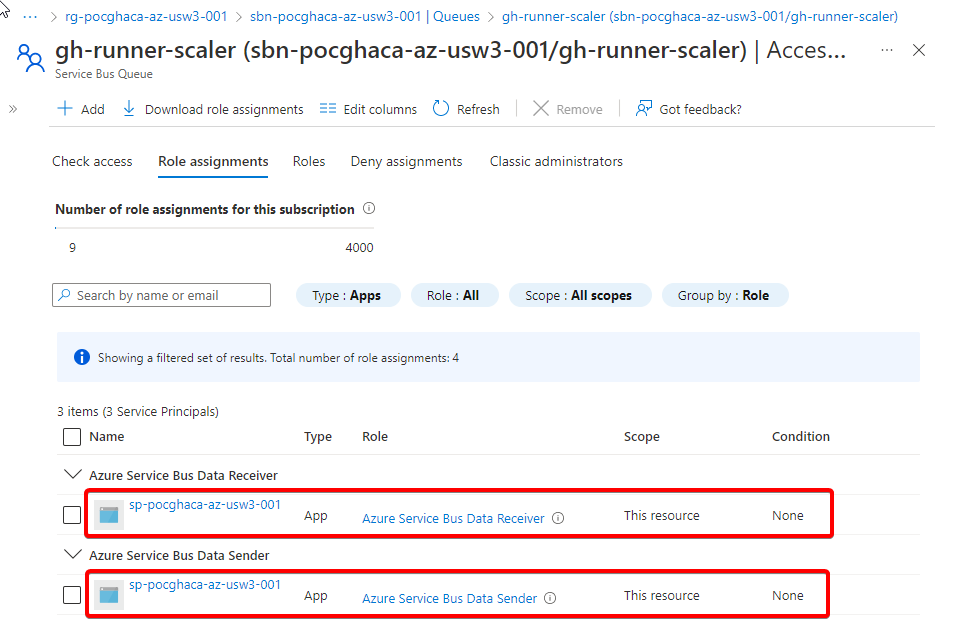
Task: Open sp-pocghaca-az-usw3-001 under Data Sender
Action: pyautogui.click(x=205, y=584)
